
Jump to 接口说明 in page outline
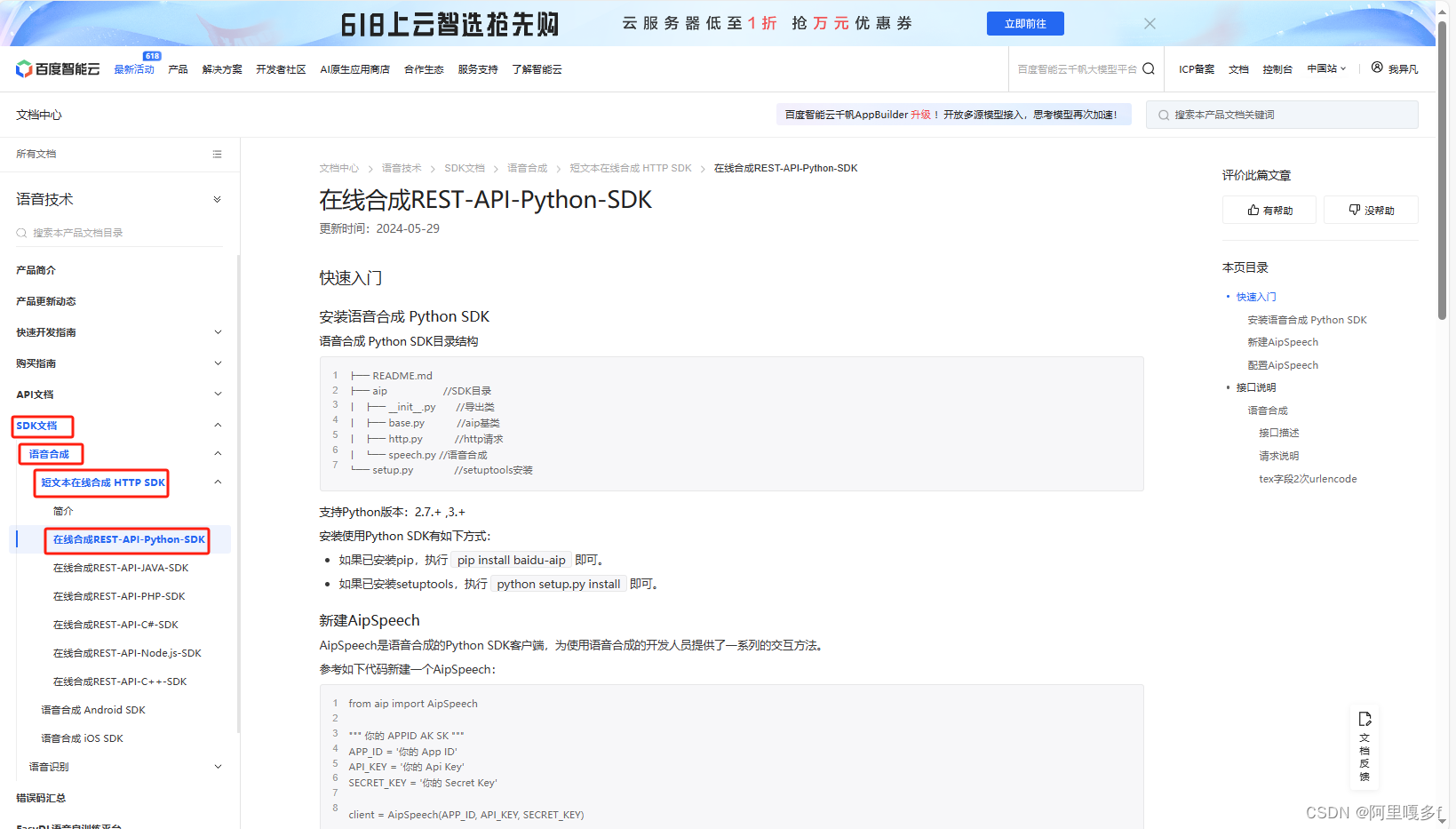[1256, 387]
